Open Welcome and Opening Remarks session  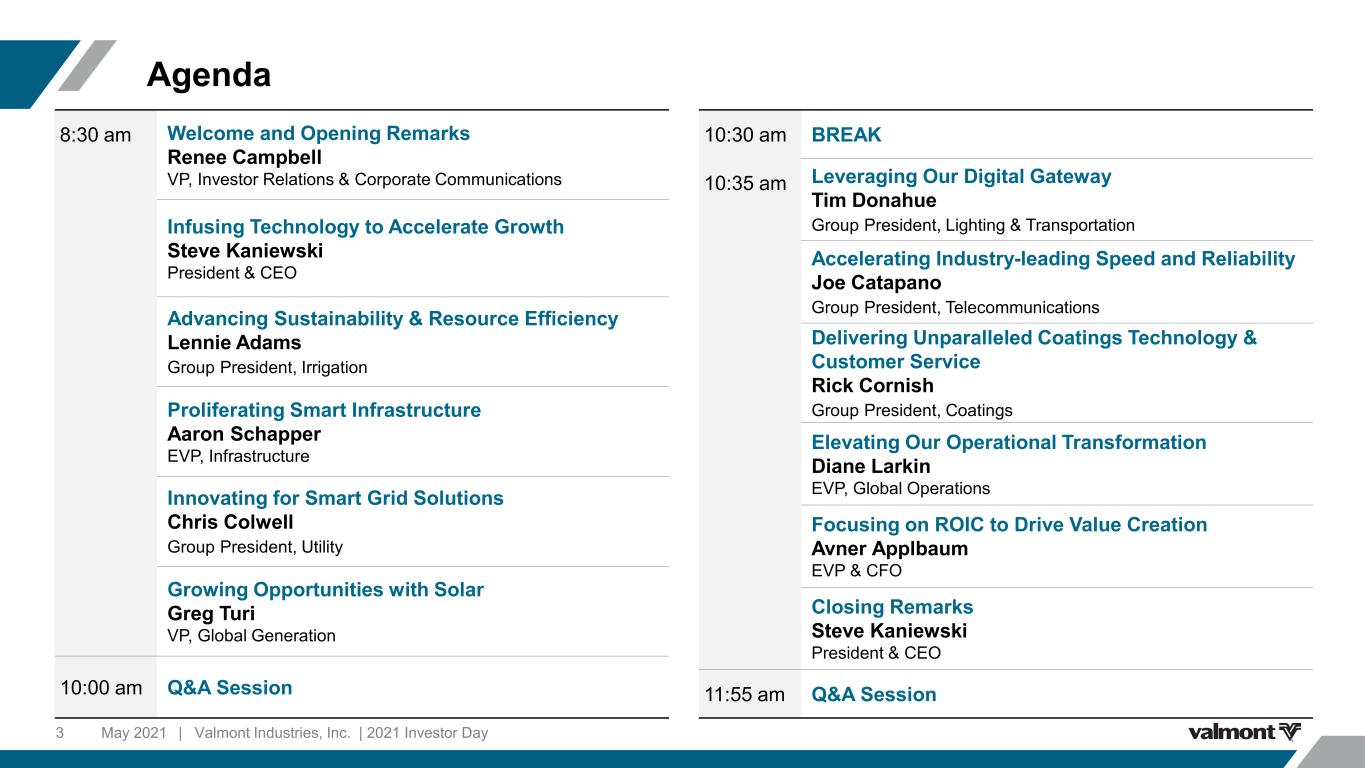click(x=318, y=134)
